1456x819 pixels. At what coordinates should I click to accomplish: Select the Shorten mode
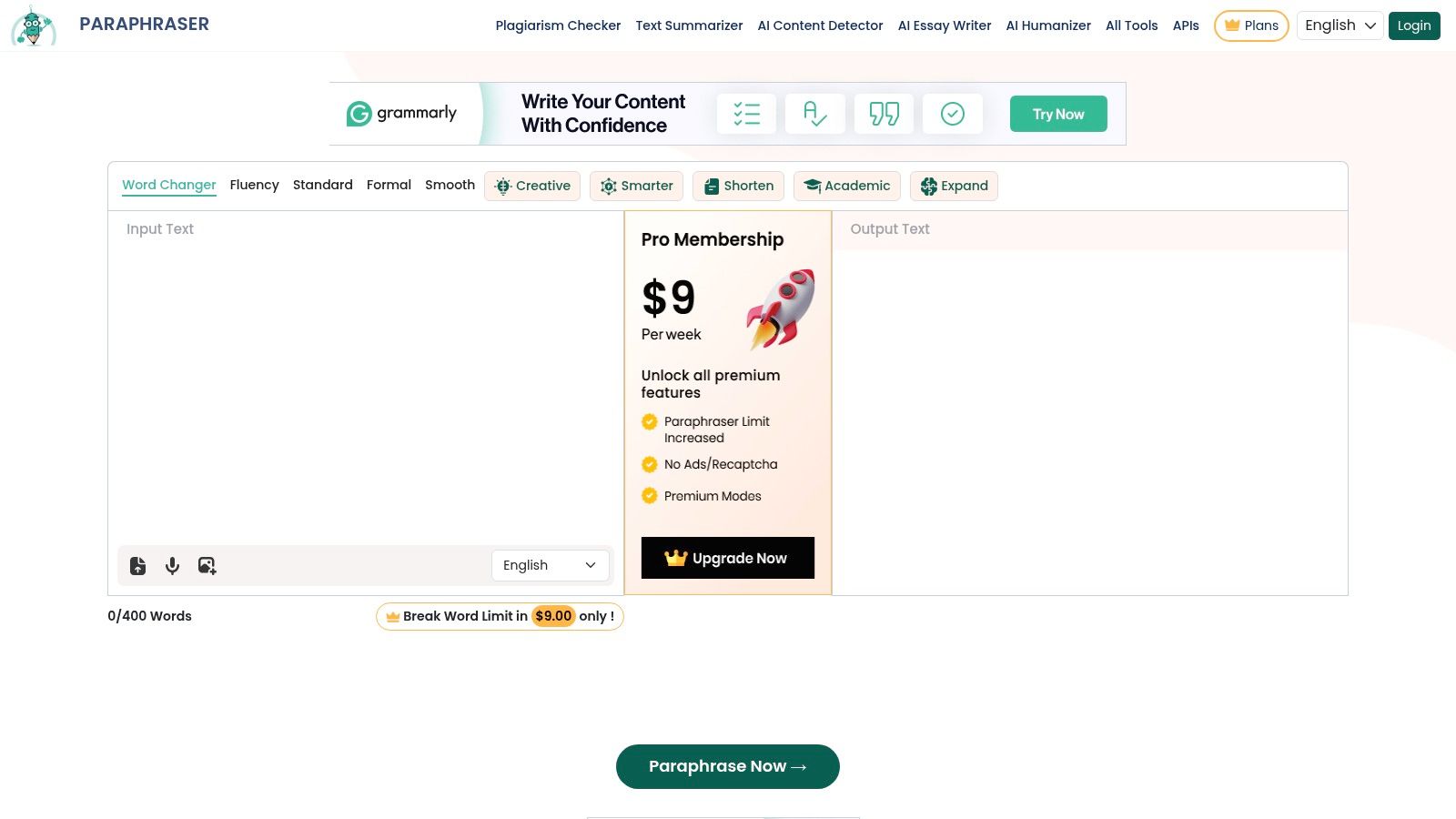pos(738,186)
